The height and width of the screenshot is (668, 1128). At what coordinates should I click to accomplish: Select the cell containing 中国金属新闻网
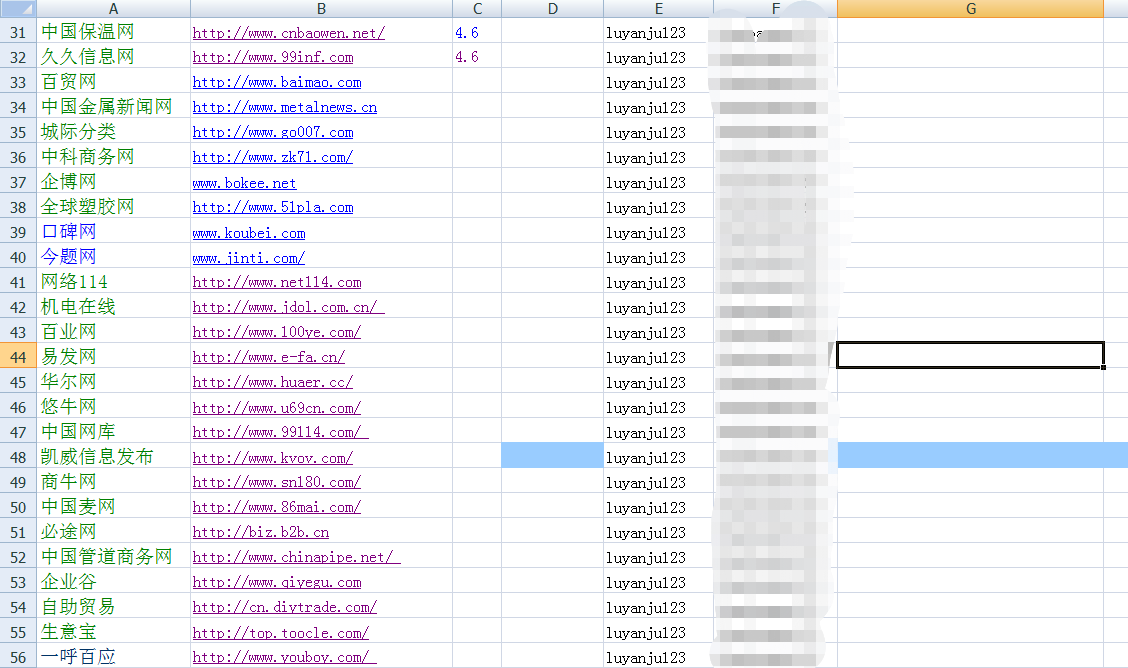pos(106,107)
